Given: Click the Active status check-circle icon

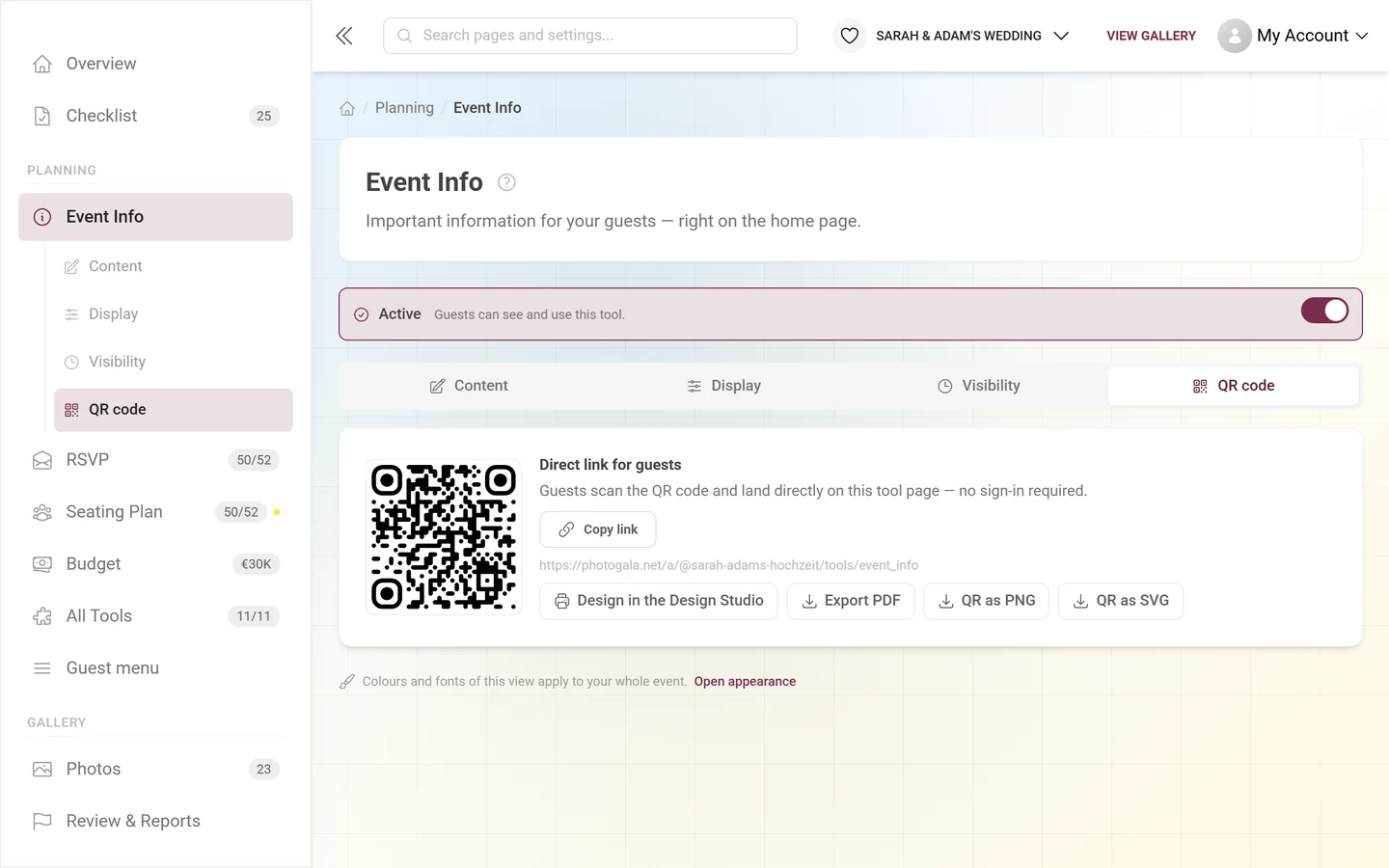Looking at the screenshot, I should click(x=362, y=314).
